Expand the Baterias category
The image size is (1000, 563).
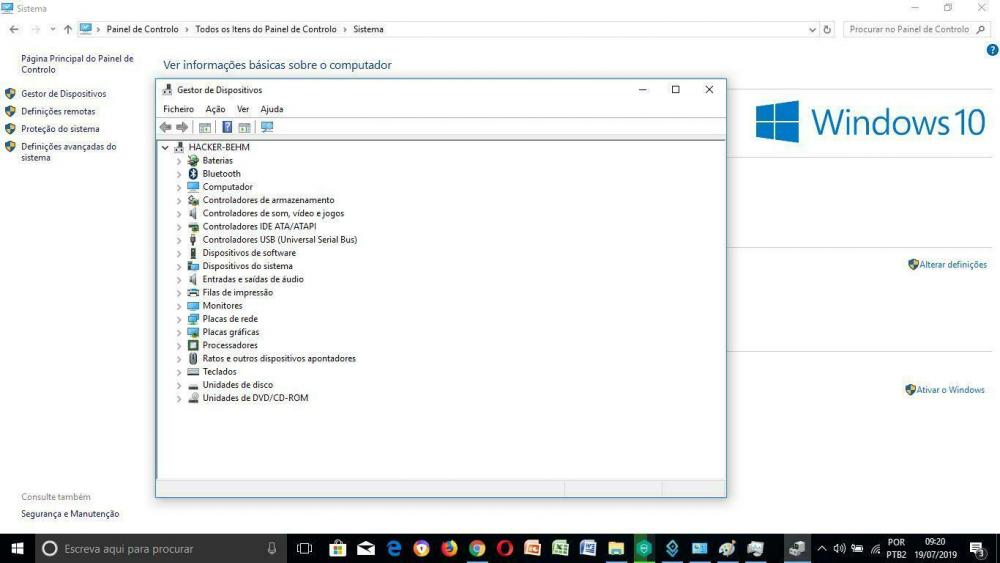[179, 161]
